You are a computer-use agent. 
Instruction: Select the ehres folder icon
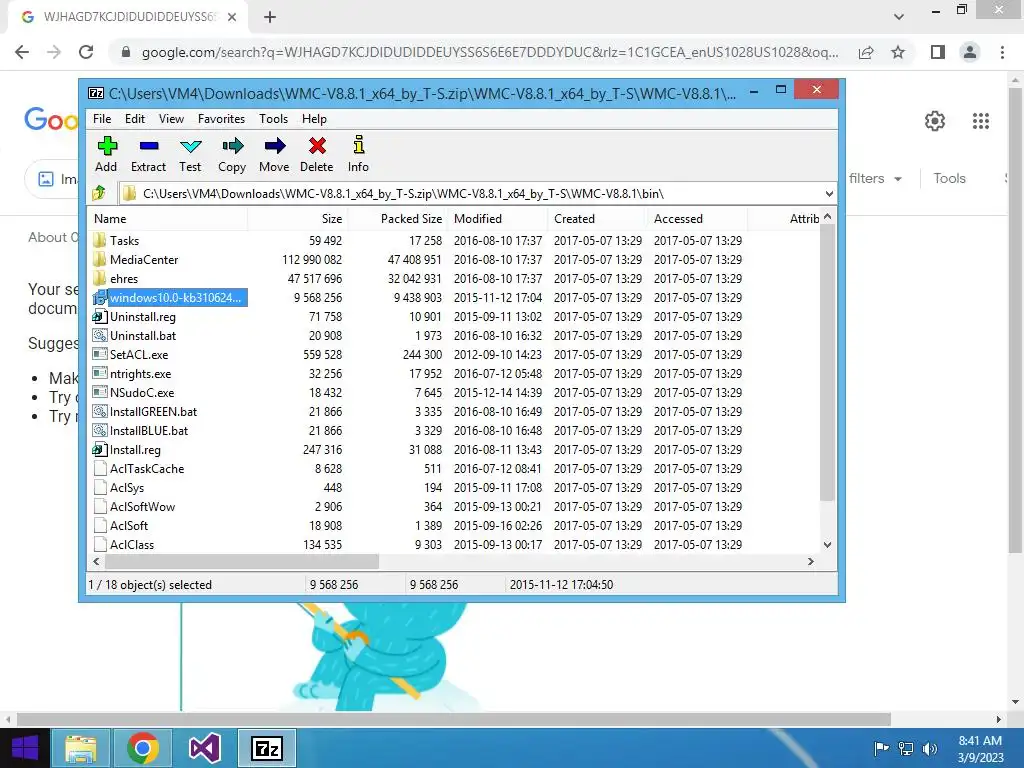100,278
